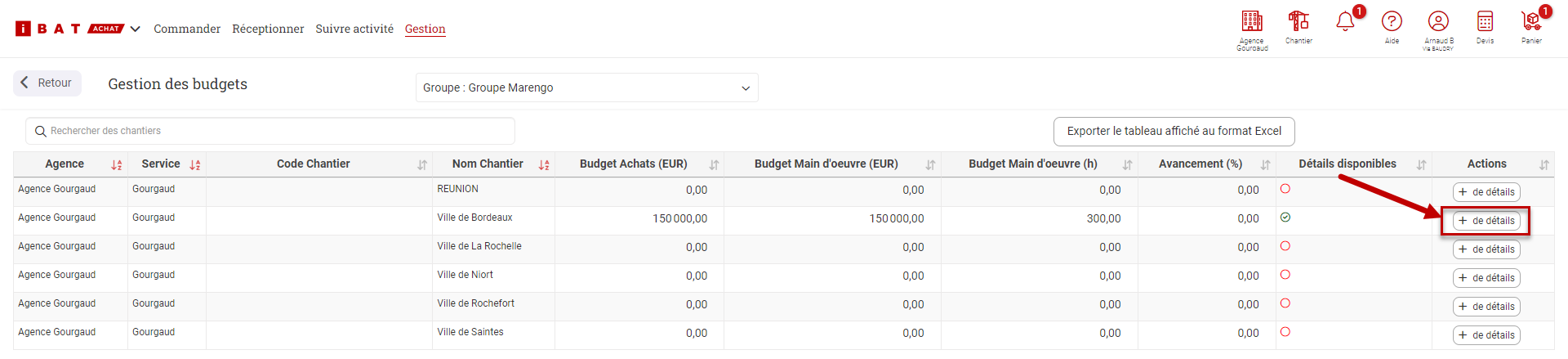Open the Devis calculator icon
Viewport: 1568px width, 359px height.
[1485, 22]
